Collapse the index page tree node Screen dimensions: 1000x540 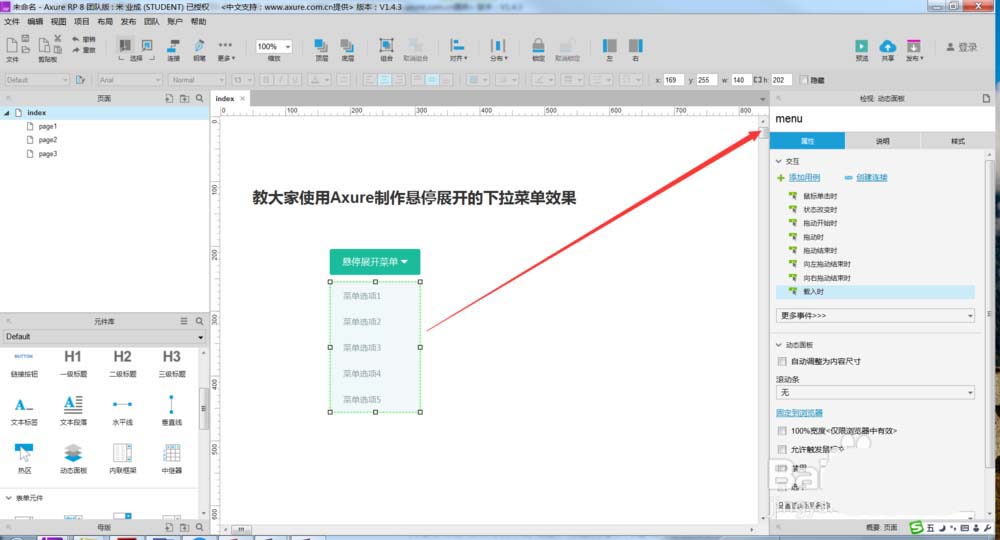7,113
